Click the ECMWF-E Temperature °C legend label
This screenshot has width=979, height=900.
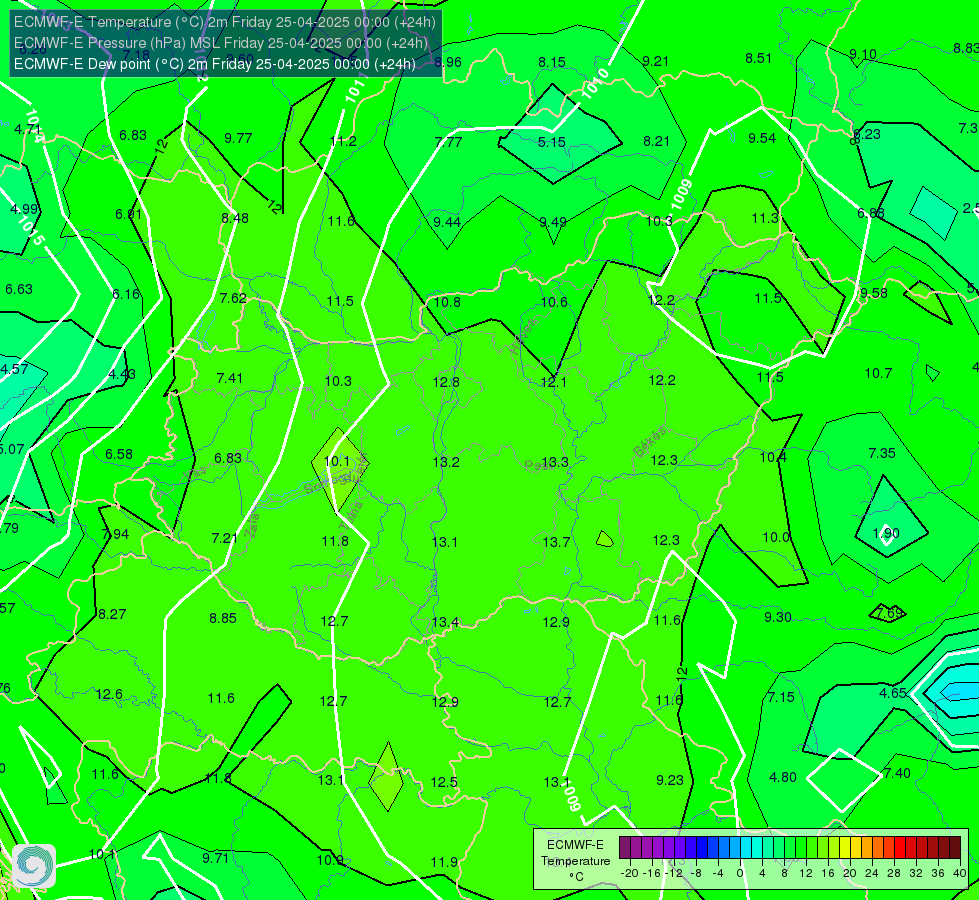[x=576, y=861]
